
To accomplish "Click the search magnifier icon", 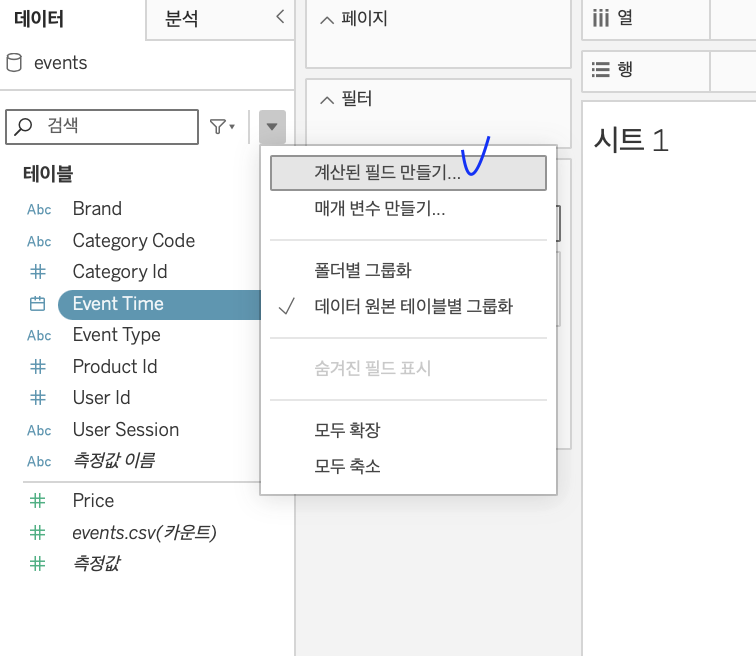I will (x=23, y=126).
